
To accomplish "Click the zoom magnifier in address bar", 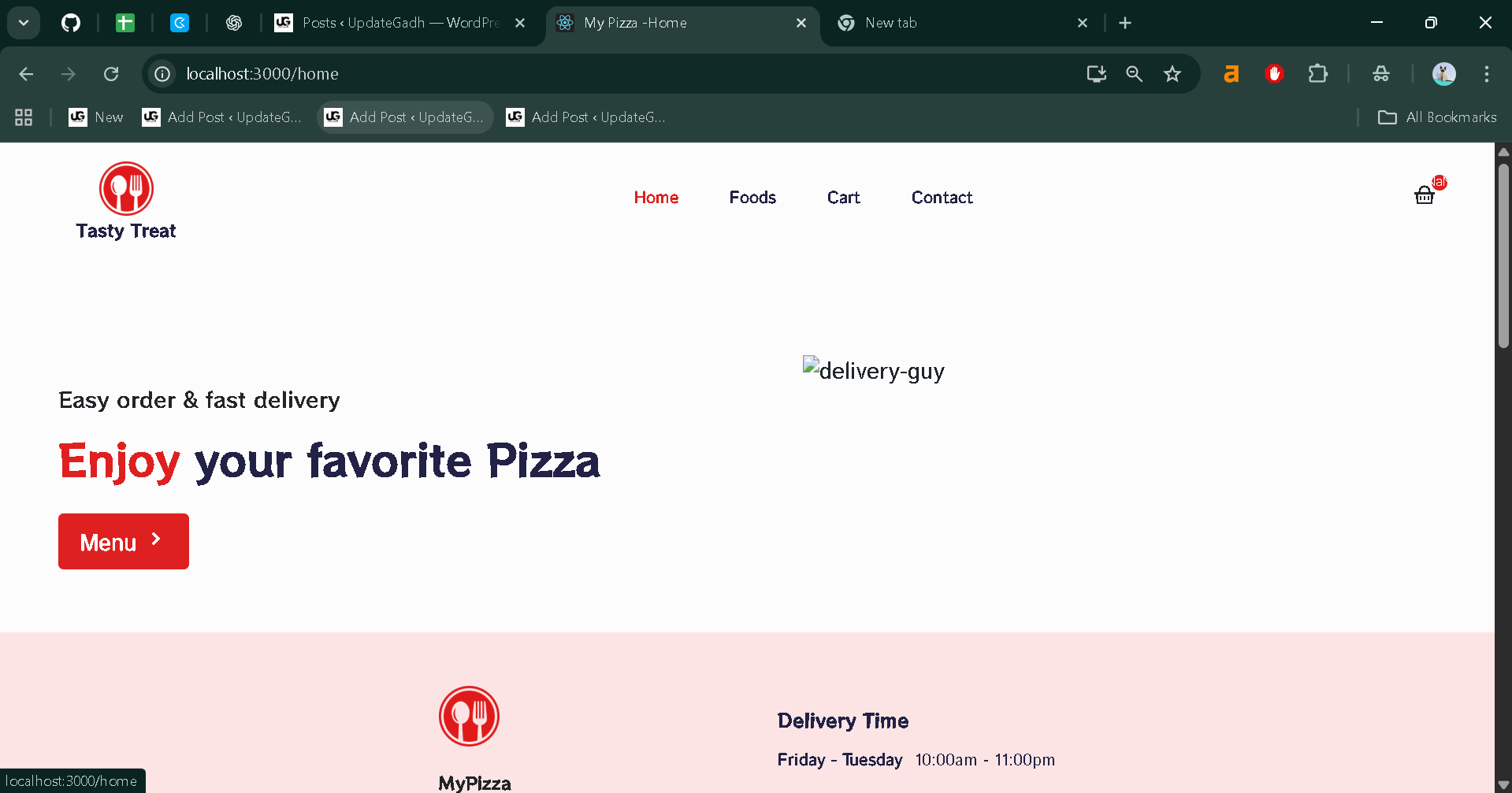I will pos(1134,74).
